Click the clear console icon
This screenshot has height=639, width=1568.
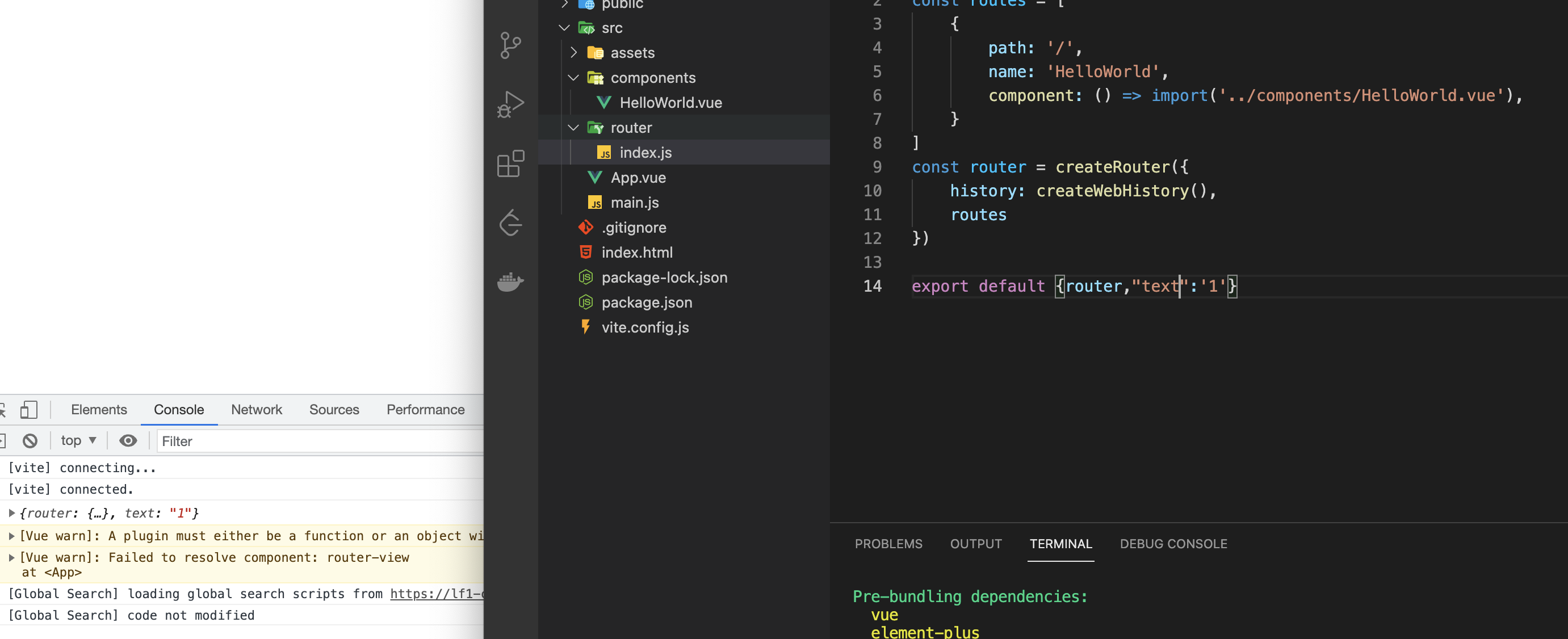[x=30, y=440]
